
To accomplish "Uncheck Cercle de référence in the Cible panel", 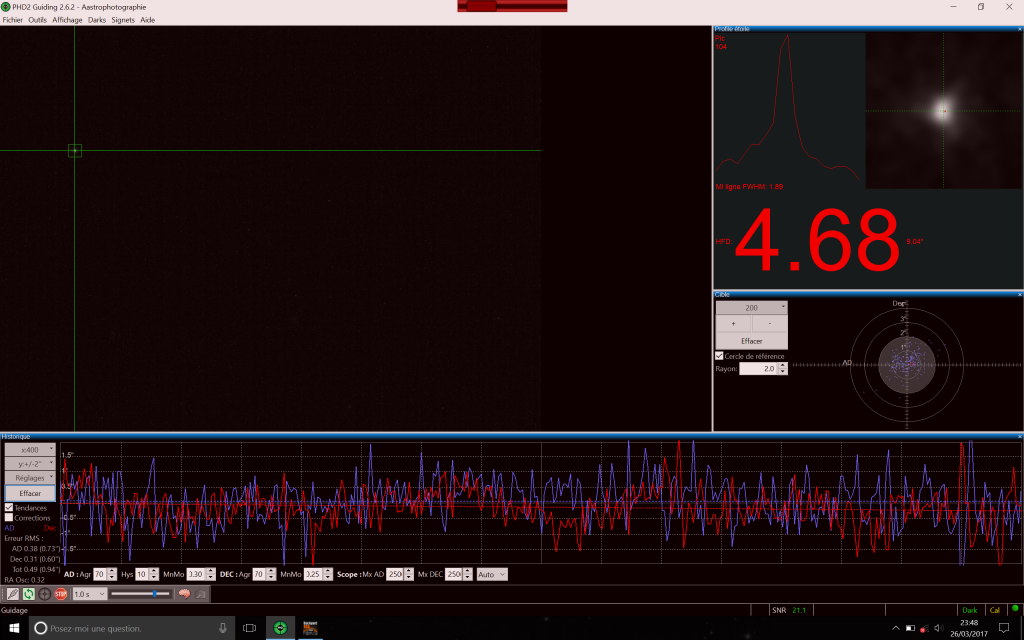I will 717,356.
